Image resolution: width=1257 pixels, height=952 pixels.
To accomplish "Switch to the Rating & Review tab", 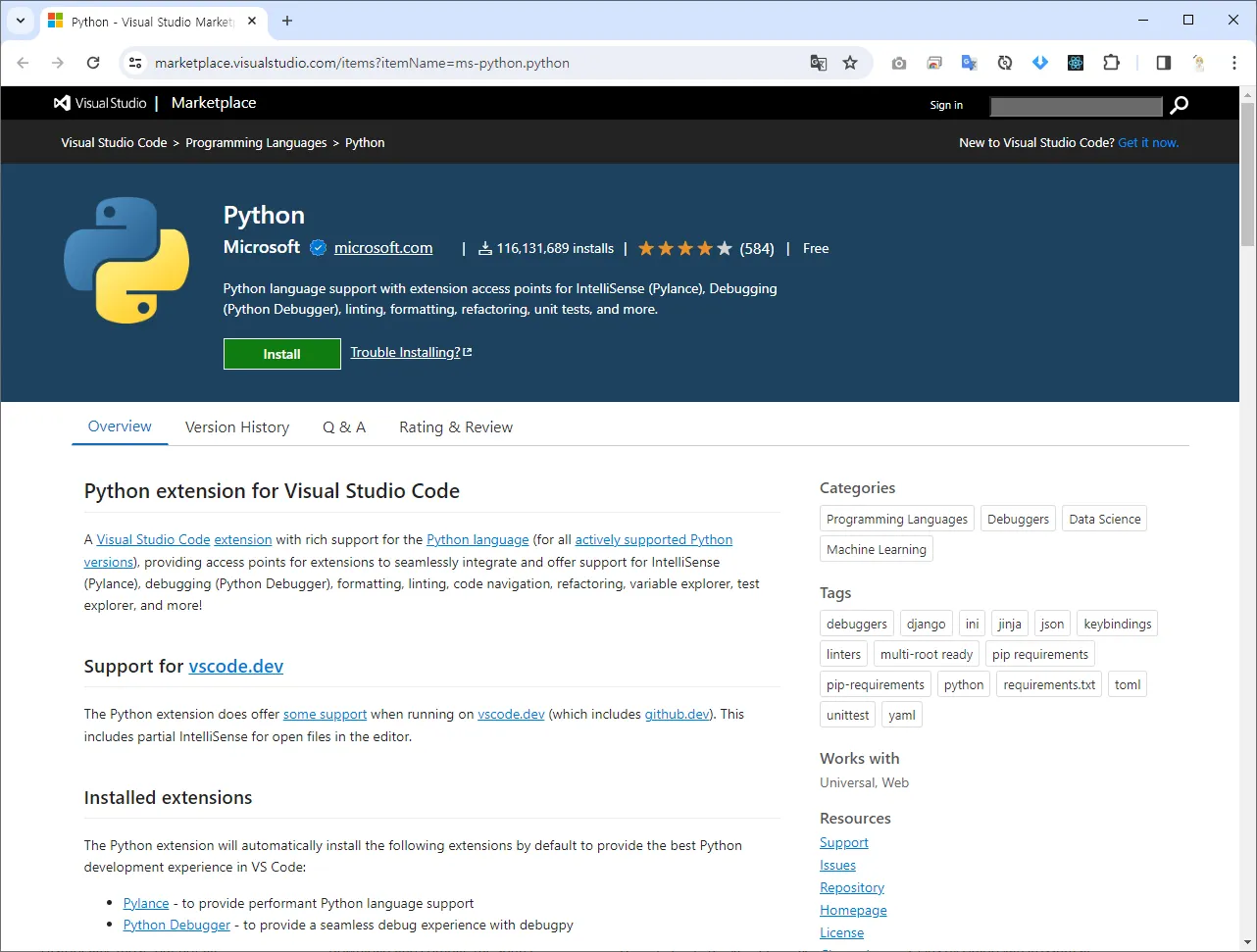I will 456,427.
